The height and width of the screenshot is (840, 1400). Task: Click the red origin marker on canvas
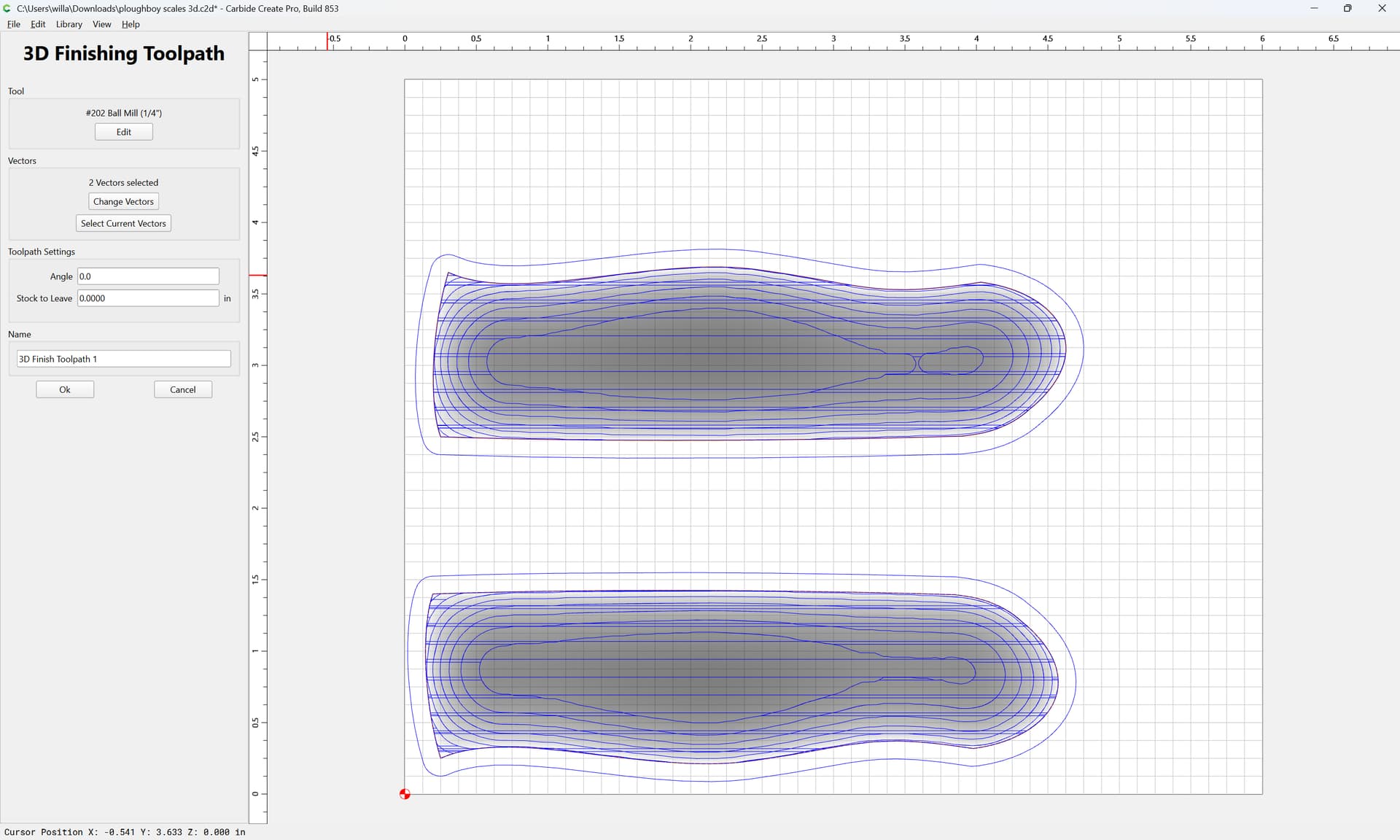pos(405,794)
